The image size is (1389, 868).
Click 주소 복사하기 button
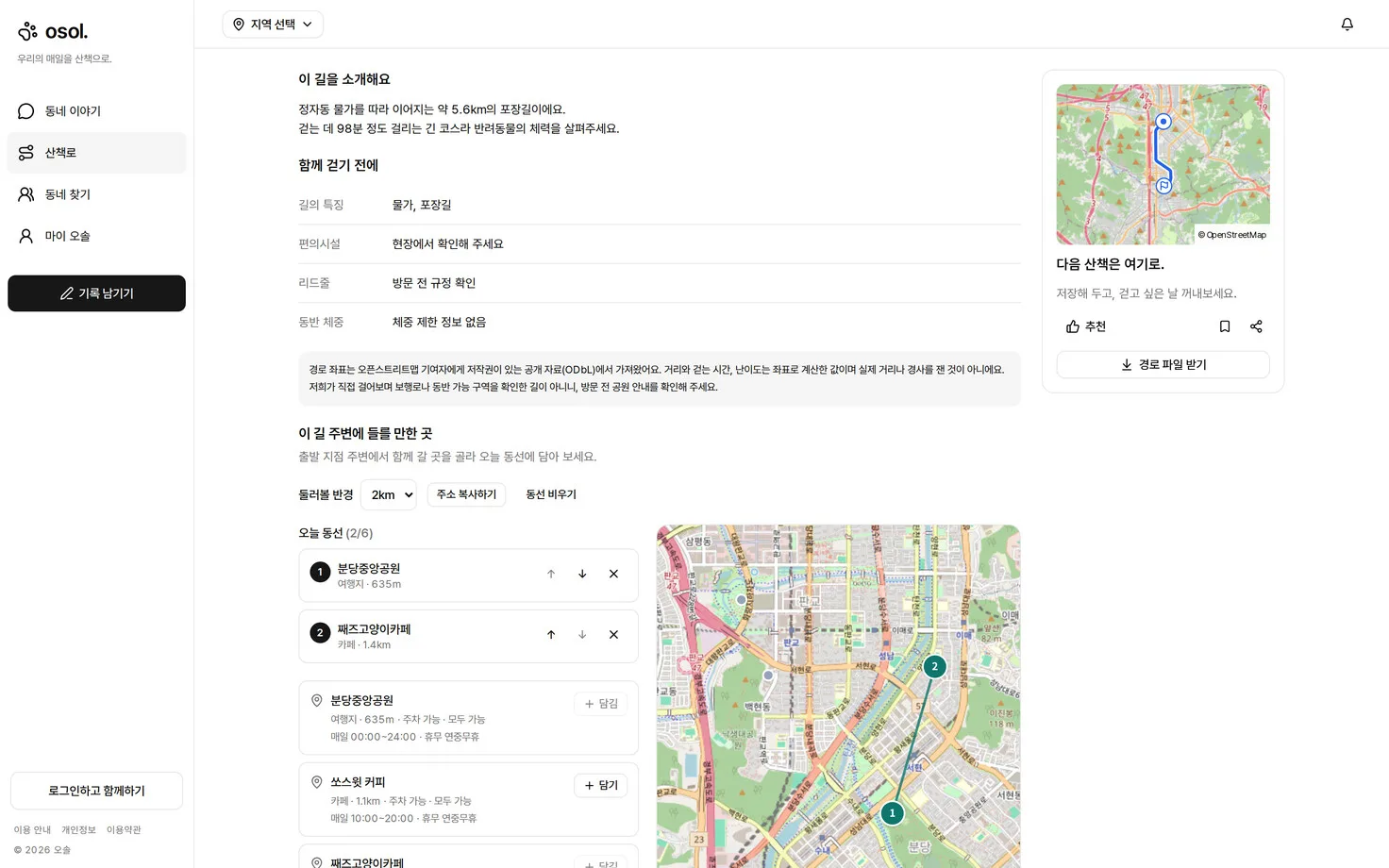(466, 494)
